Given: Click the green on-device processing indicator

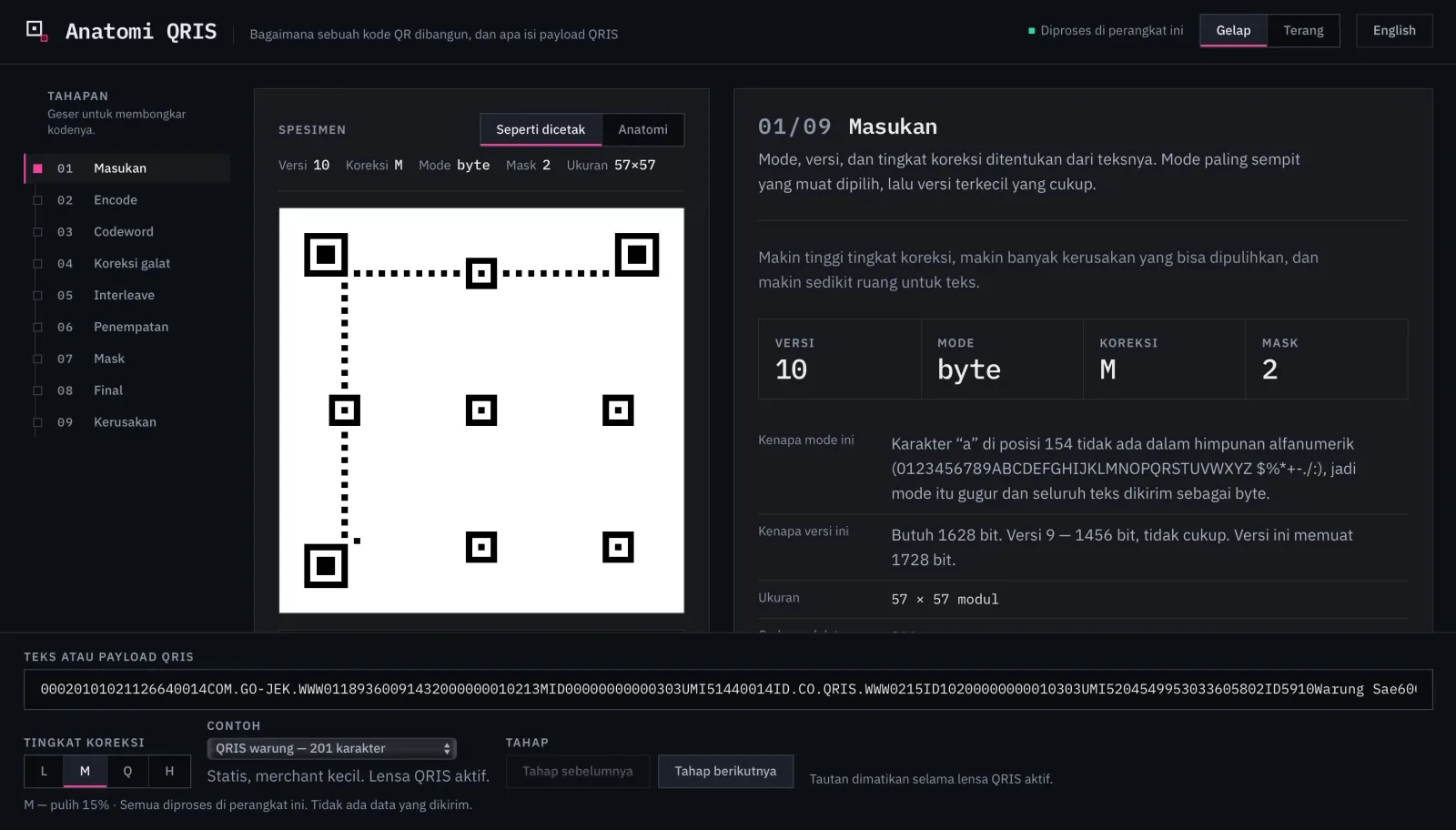Looking at the screenshot, I should click(x=1032, y=31).
